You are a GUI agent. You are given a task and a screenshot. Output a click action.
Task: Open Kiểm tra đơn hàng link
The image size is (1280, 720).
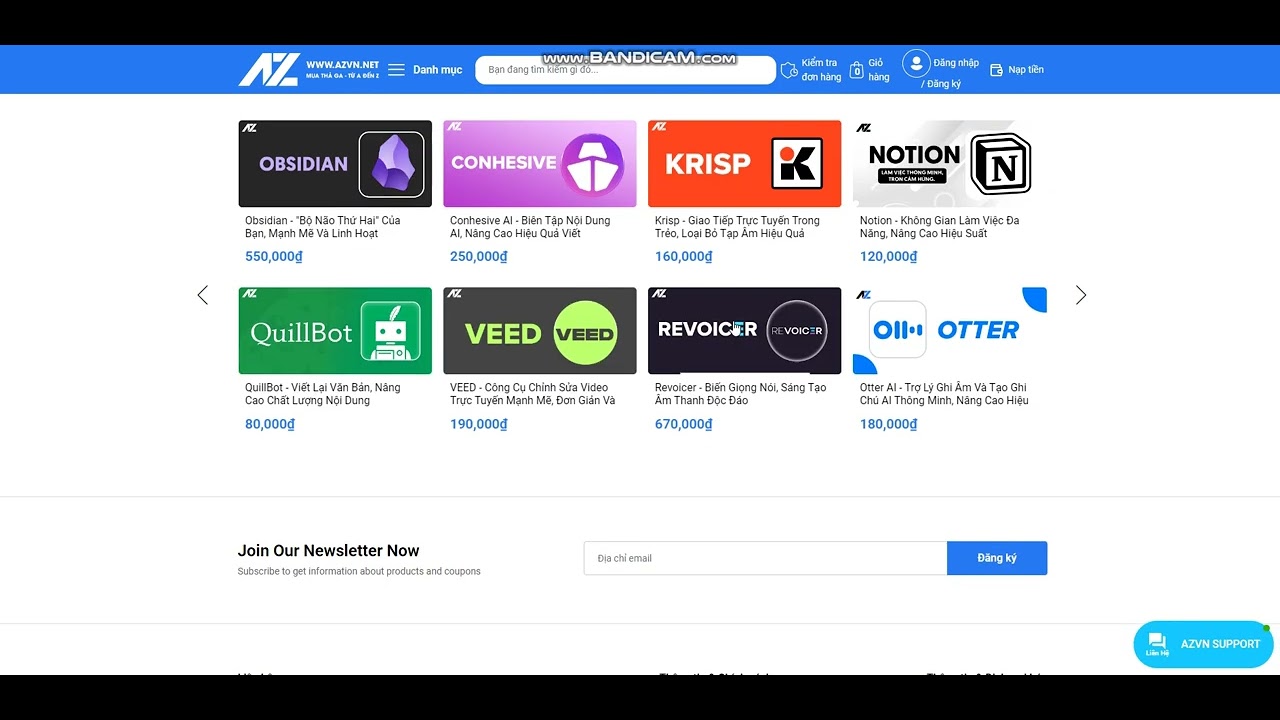click(821, 70)
